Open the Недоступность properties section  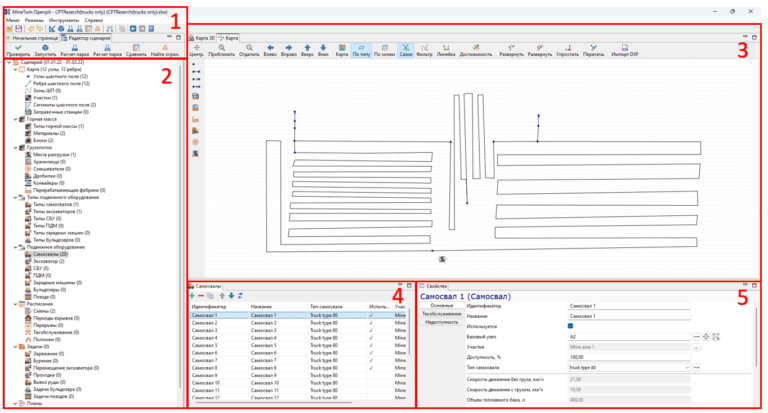(442, 322)
